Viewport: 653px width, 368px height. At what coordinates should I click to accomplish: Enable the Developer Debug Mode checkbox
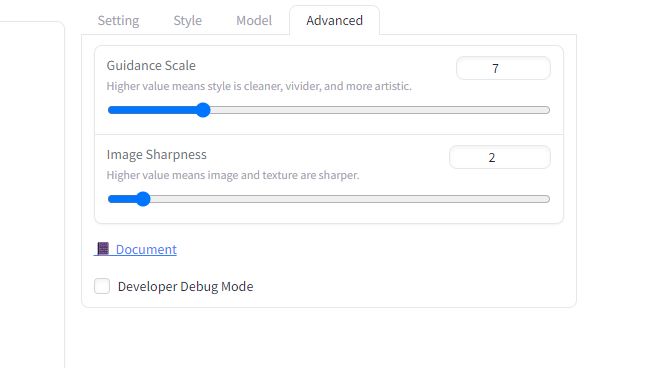pyautogui.click(x=102, y=286)
